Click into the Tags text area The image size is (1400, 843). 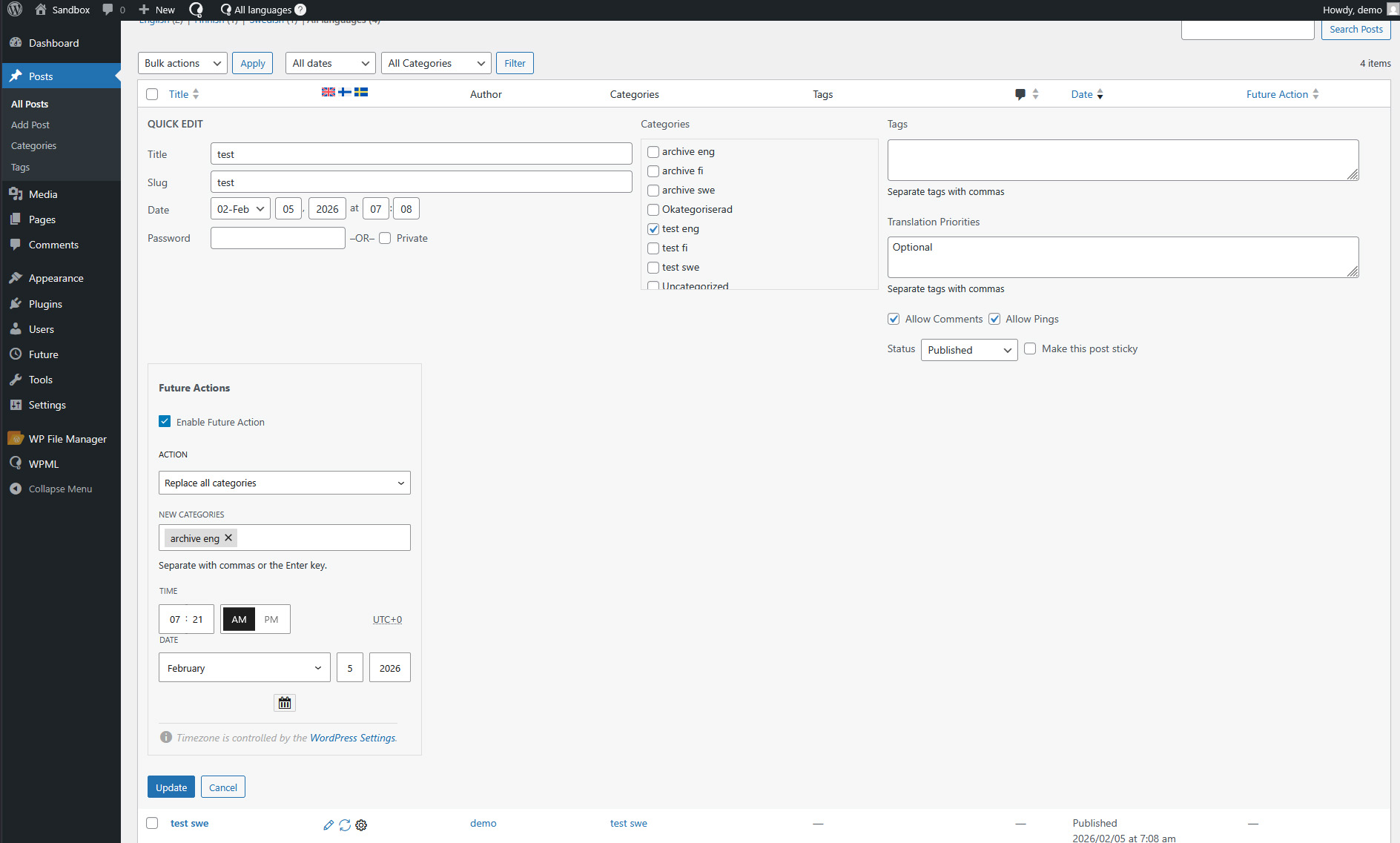click(x=1122, y=160)
